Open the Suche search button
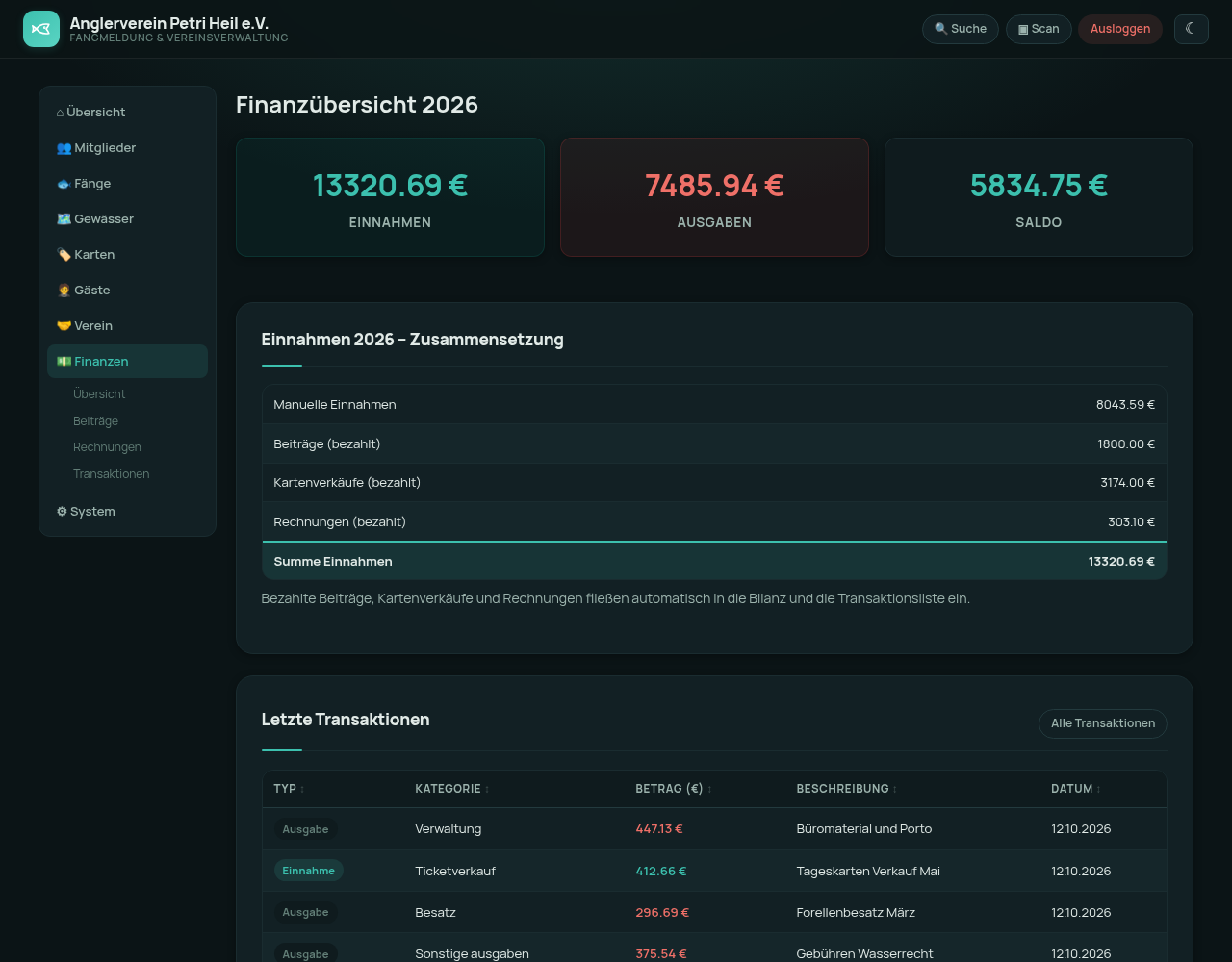 point(961,29)
